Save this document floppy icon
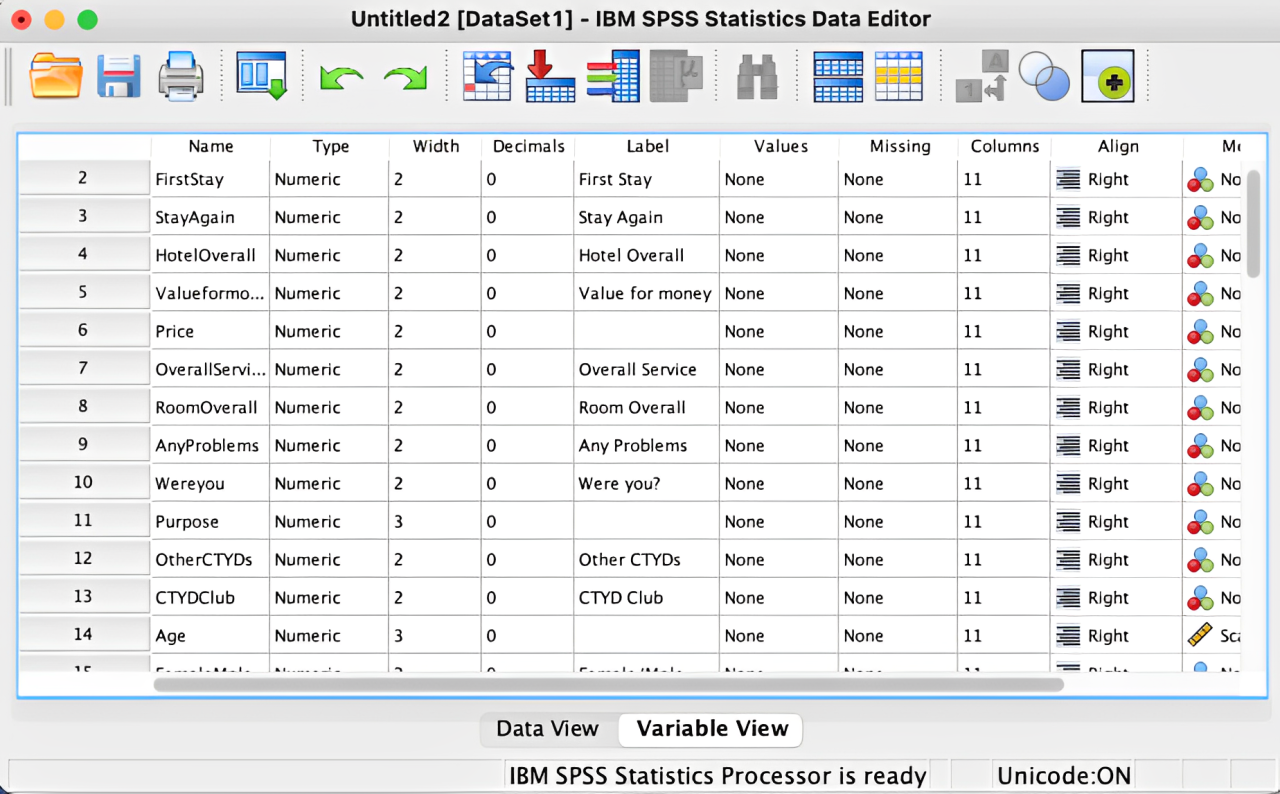Screen dimensions: 1280x794 [119, 76]
